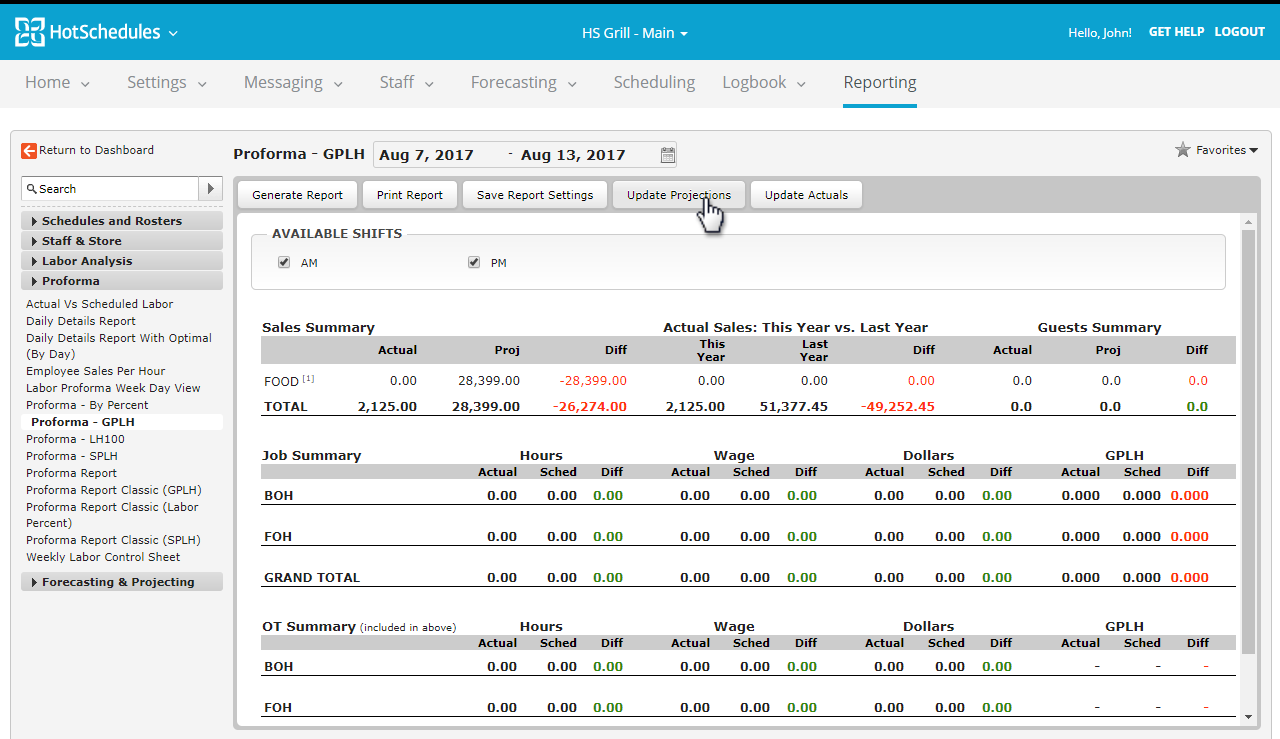Open the Favorites dropdown

click(1227, 150)
